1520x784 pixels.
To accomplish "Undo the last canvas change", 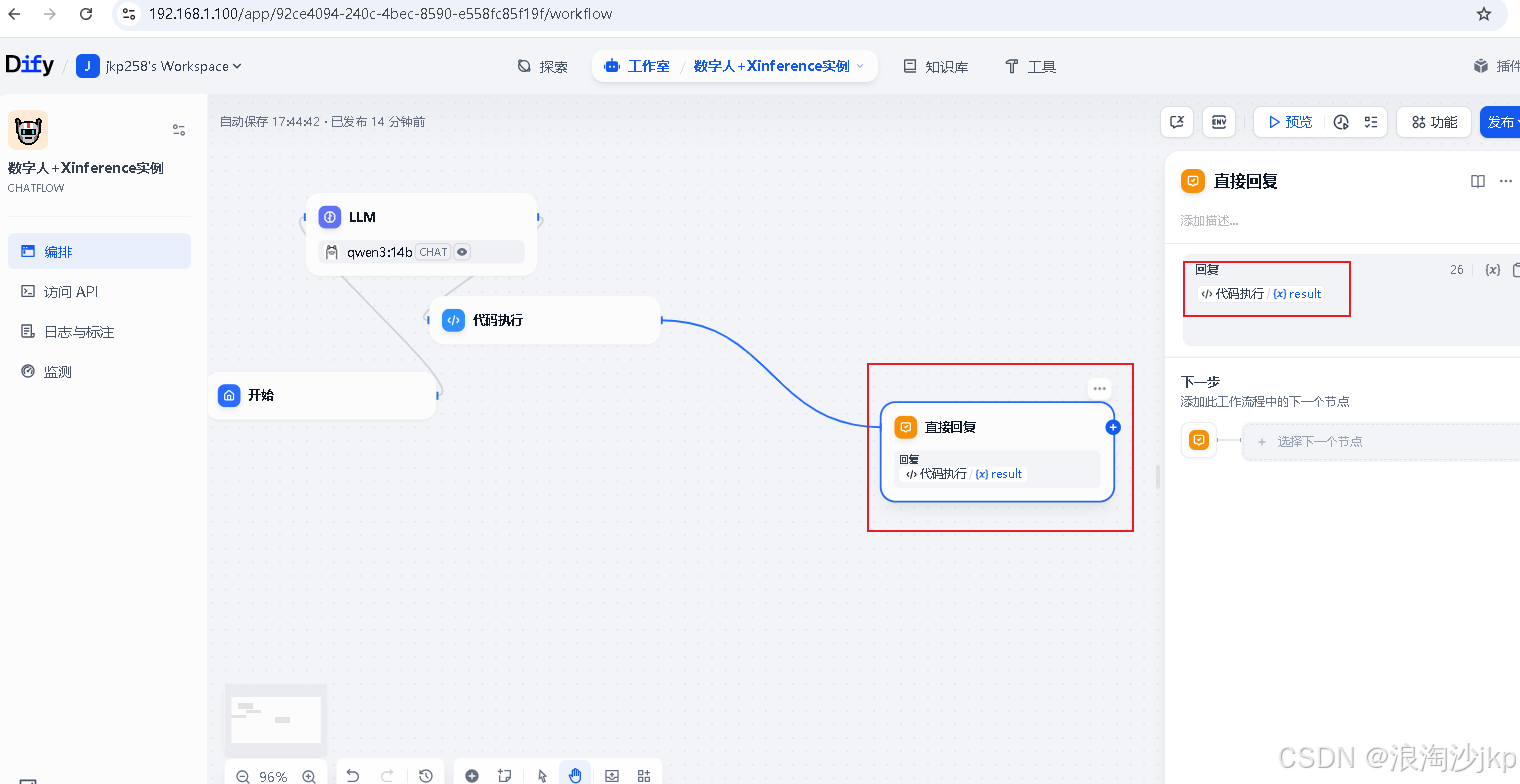I will (x=352, y=775).
